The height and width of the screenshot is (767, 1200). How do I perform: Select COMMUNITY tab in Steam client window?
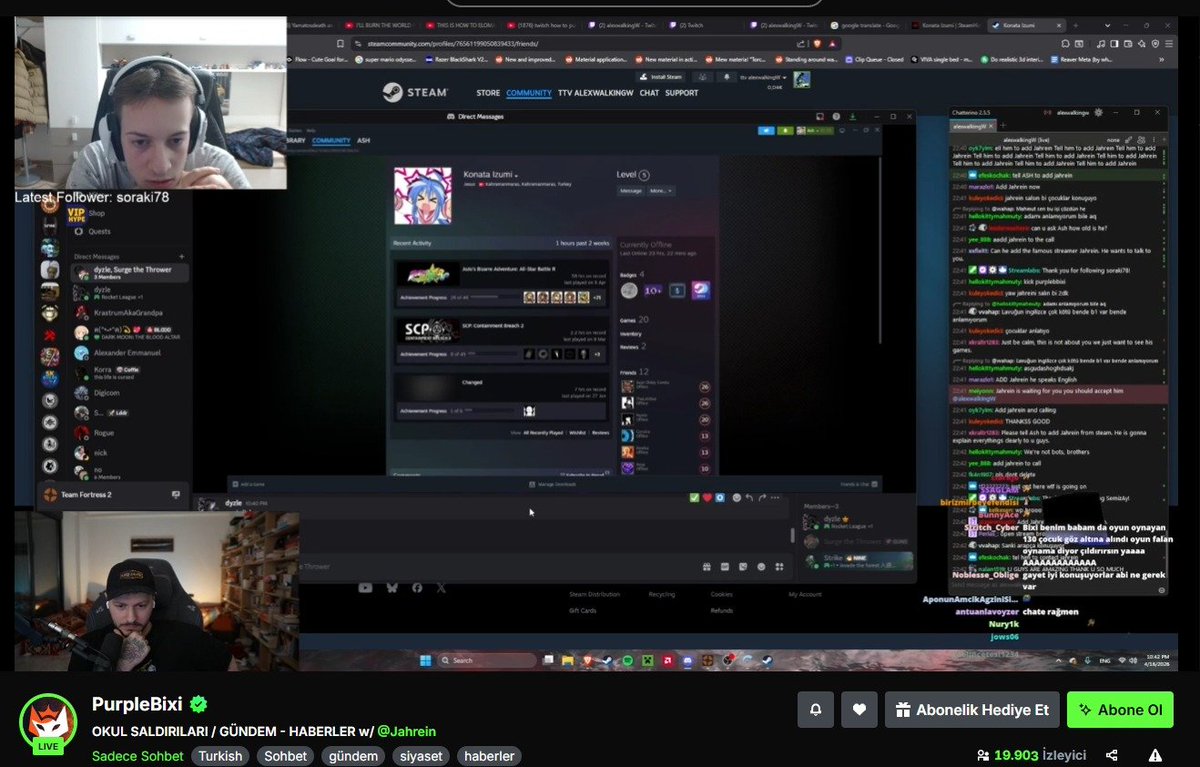(331, 141)
